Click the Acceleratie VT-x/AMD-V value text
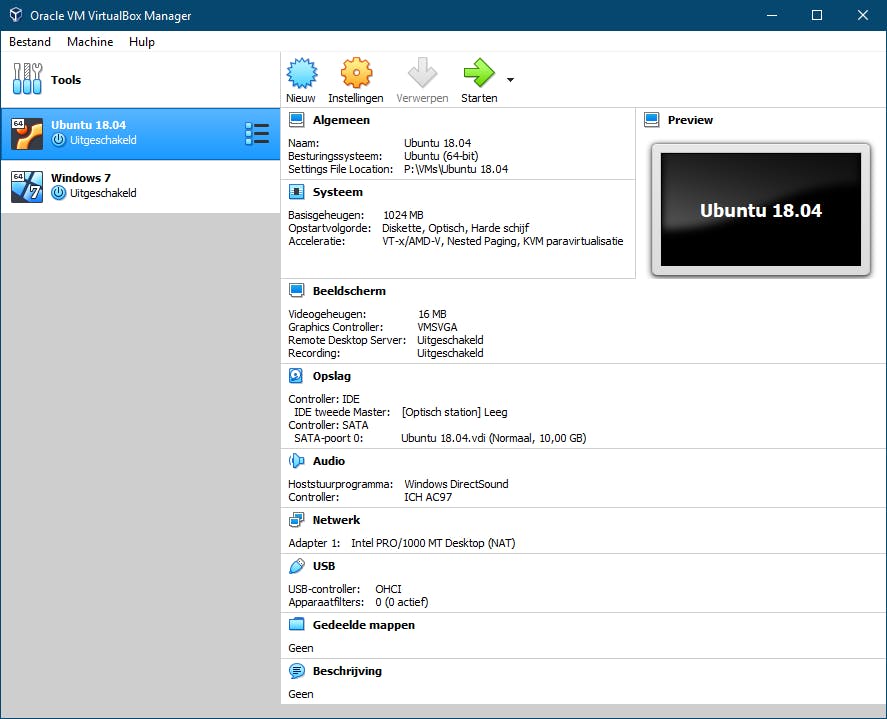Screen dimensions: 887x719 coord(502,241)
